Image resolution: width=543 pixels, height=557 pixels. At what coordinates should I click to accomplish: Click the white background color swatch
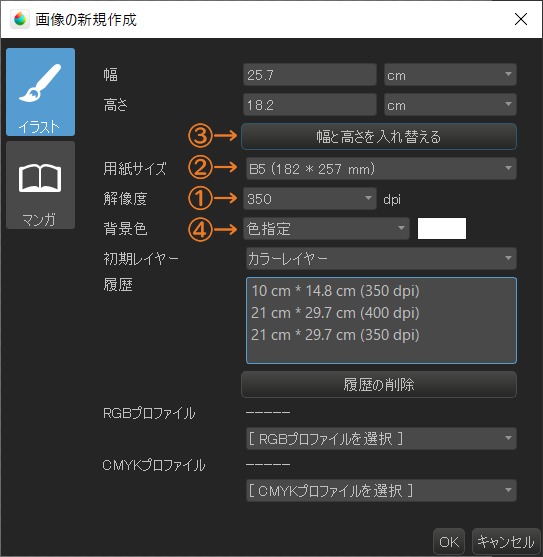pos(442,228)
